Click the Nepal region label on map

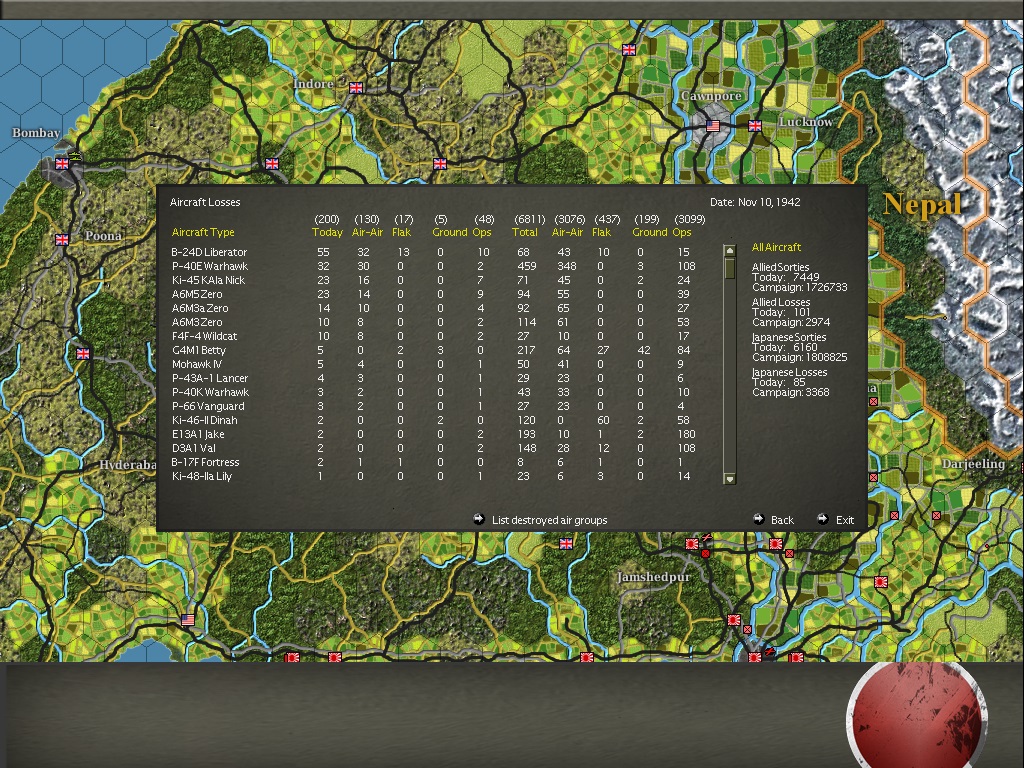point(922,204)
